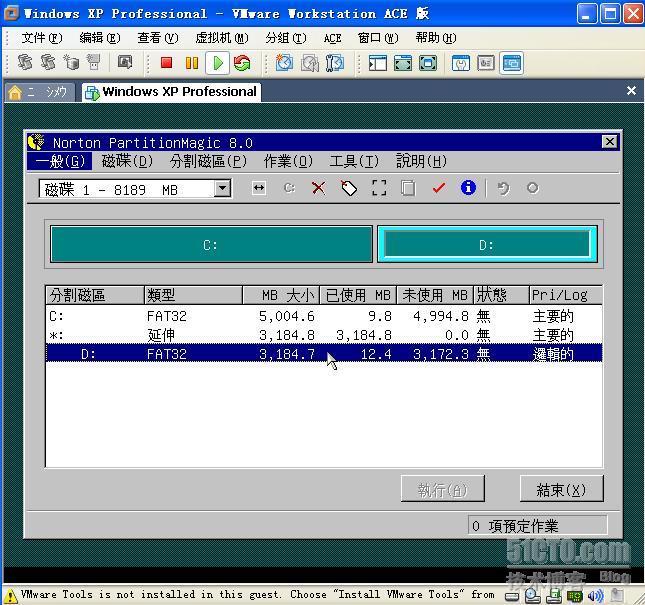Screen dimensions: 645x605
Task: Open the snapshot manager wrench icon
Action: [335, 63]
